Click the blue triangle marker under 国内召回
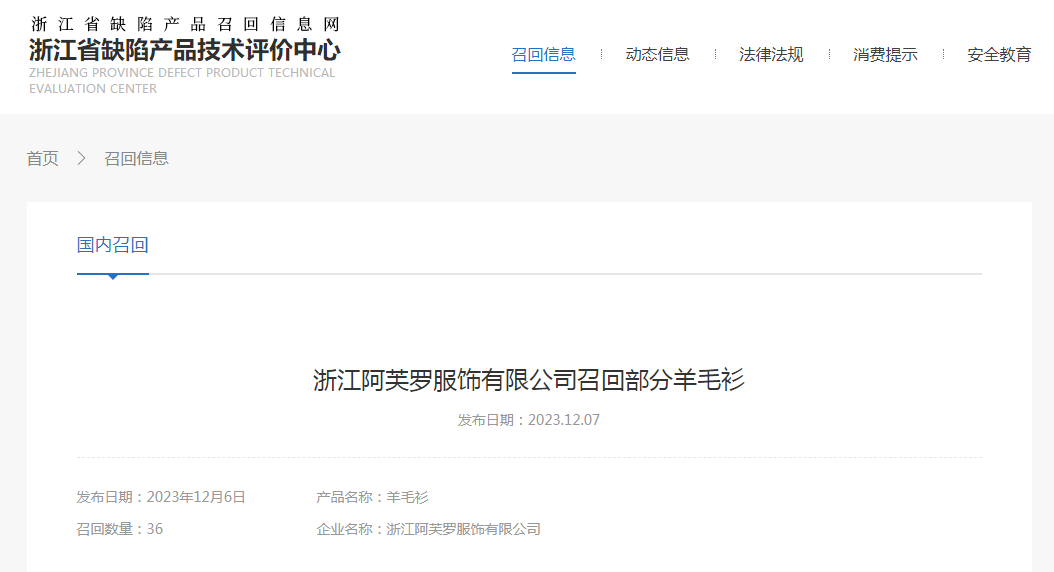Image resolution: width=1054 pixels, height=572 pixels. click(113, 277)
